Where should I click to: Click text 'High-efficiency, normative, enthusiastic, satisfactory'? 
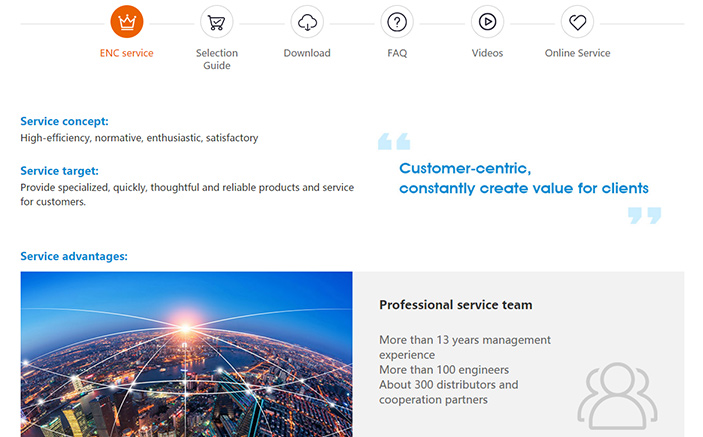coord(139,138)
